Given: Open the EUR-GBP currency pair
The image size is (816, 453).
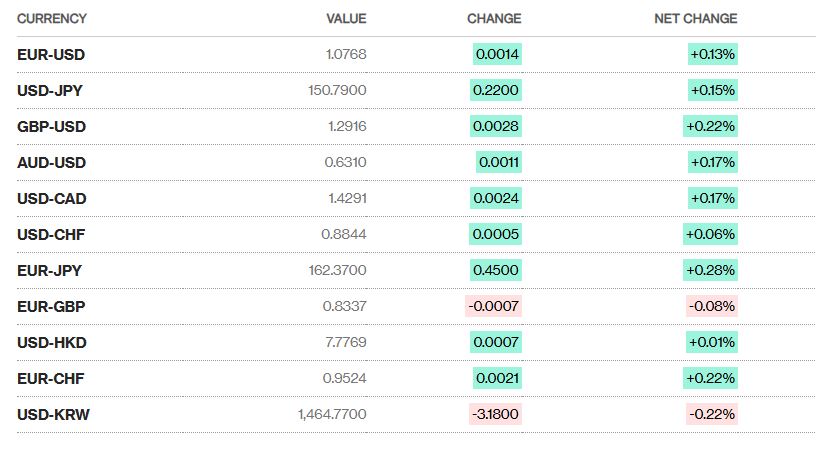Looking at the screenshot, I should [x=51, y=306].
